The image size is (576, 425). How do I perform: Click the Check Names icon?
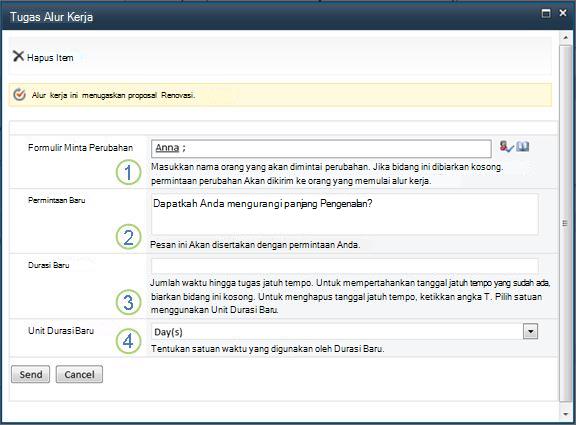coord(507,147)
